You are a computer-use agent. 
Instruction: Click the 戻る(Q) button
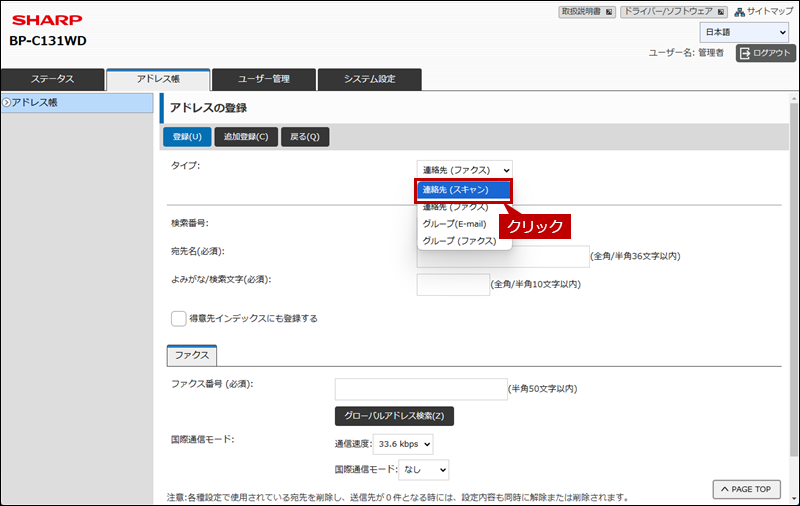coord(305,137)
